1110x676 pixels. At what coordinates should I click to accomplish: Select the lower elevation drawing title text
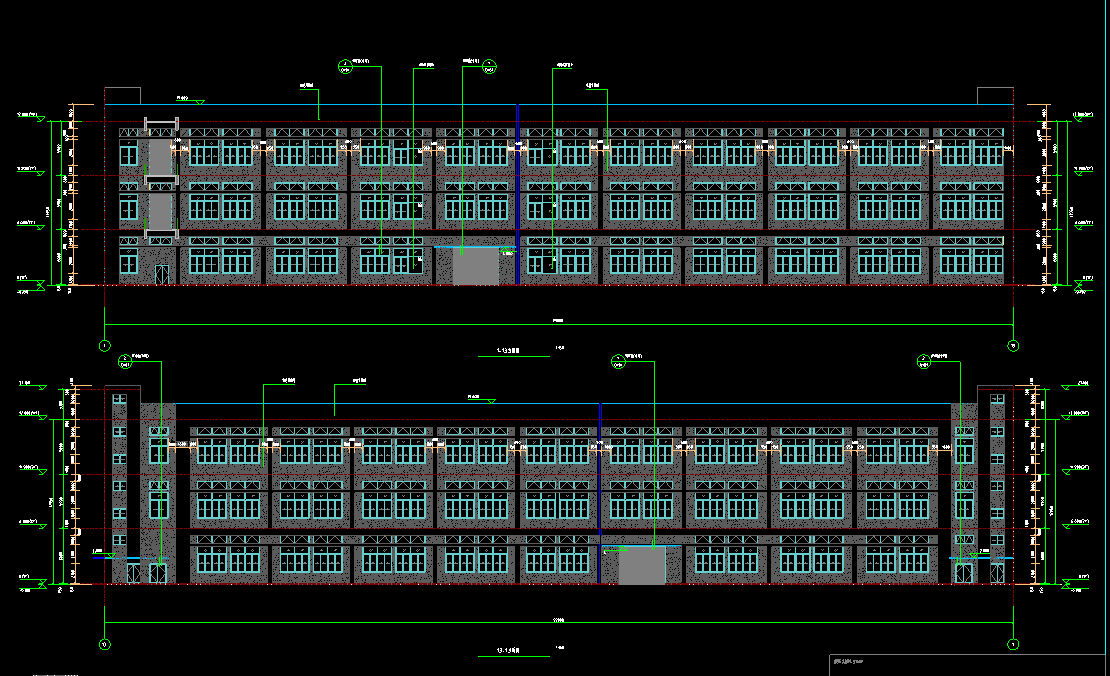point(510,651)
